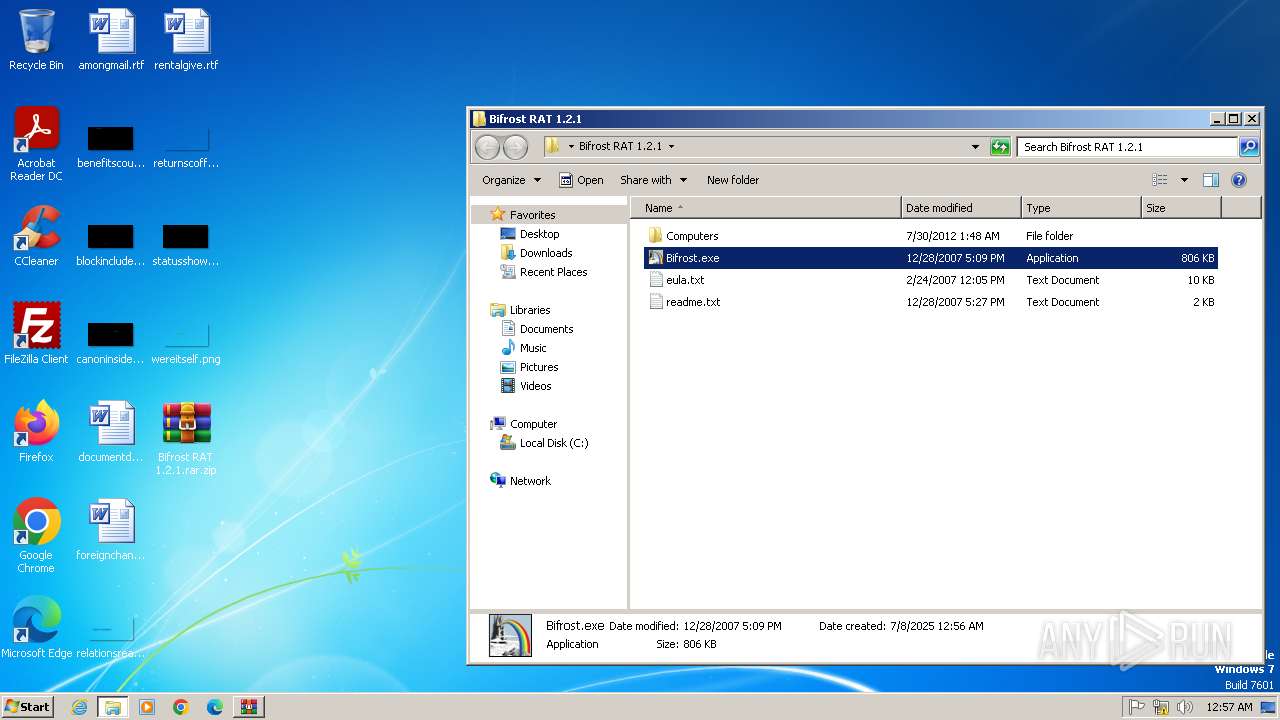The image size is (1280, 720).
Task: Open the Start menu
Action: point(27,707)
